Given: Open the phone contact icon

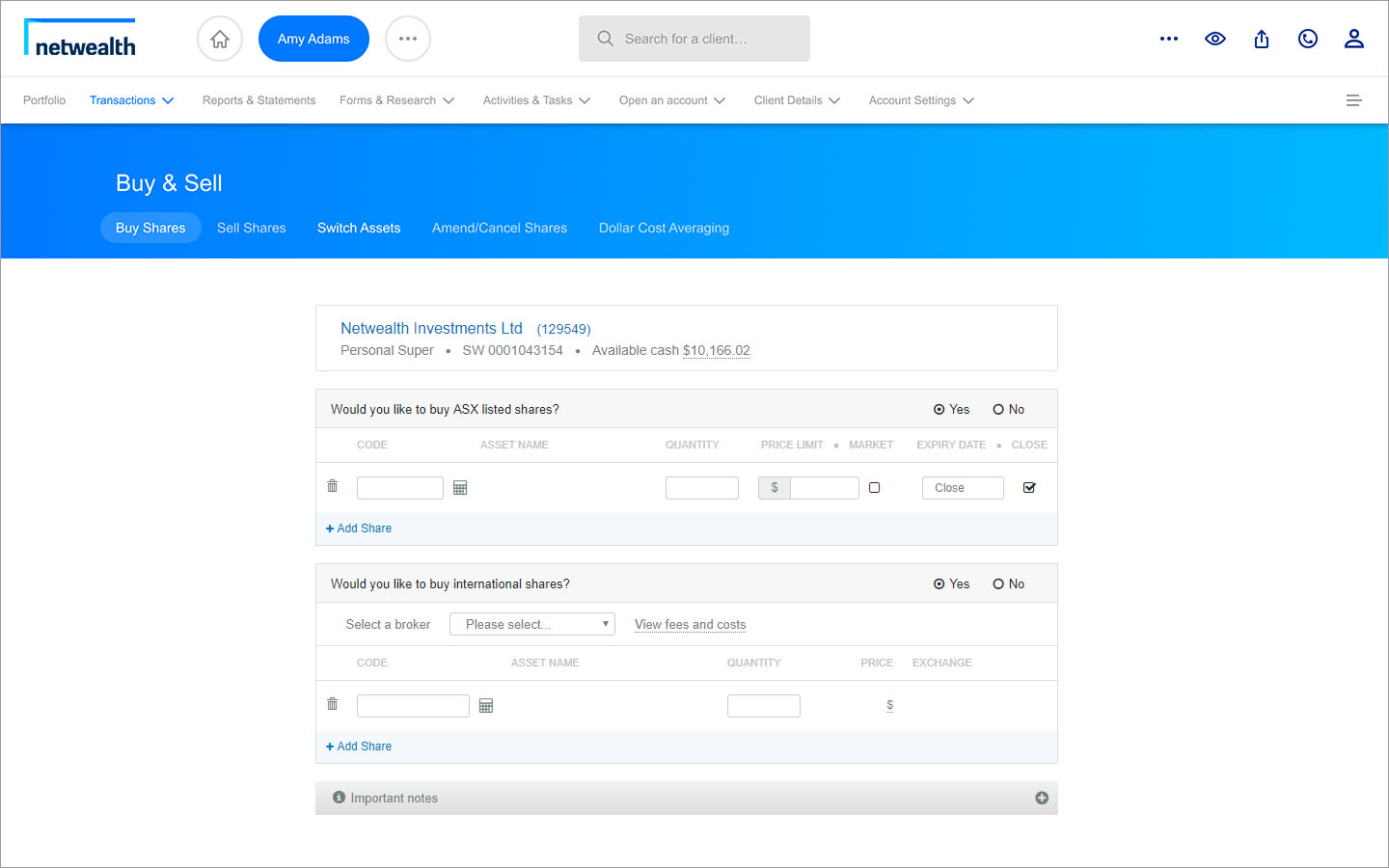Looking at the screenshot, I should pos(1308,39).
